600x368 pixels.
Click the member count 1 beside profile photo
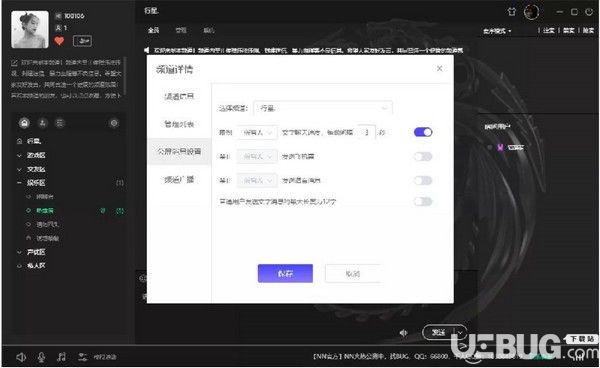tap(65, 28)
